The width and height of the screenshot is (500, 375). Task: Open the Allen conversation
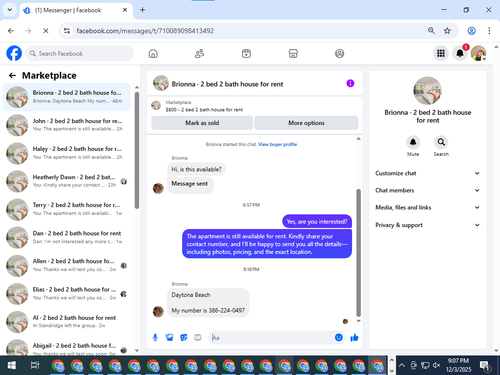coord(67,265)
